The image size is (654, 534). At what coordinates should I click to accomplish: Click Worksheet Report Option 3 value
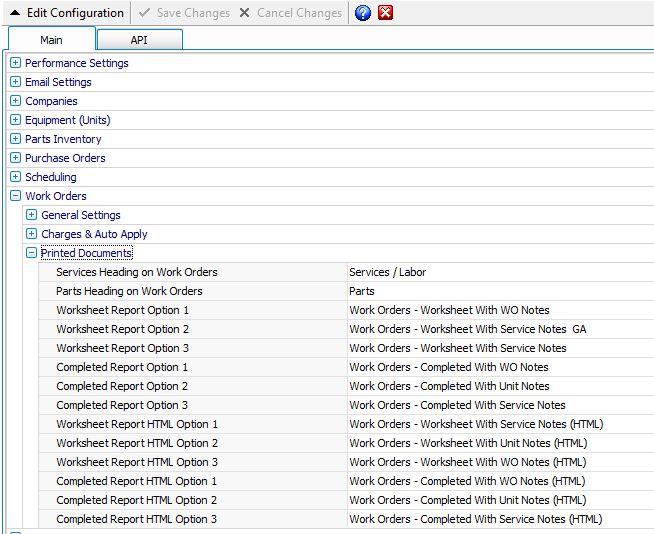(x=458, y=348)
